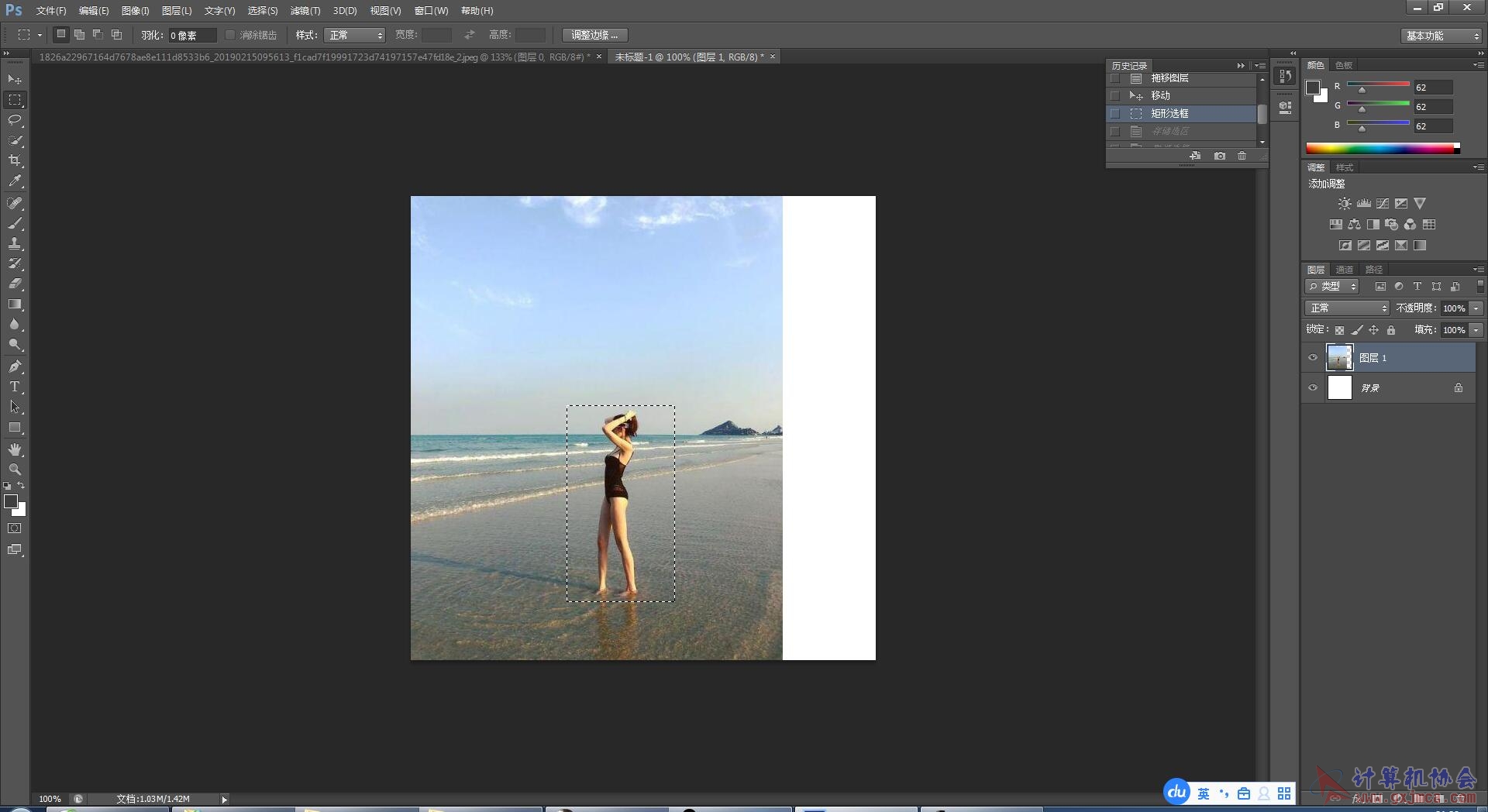Switch to the 样式 styles panel tab
The width and height of the screenshot is (1488, 812).
coord(1345,167)
